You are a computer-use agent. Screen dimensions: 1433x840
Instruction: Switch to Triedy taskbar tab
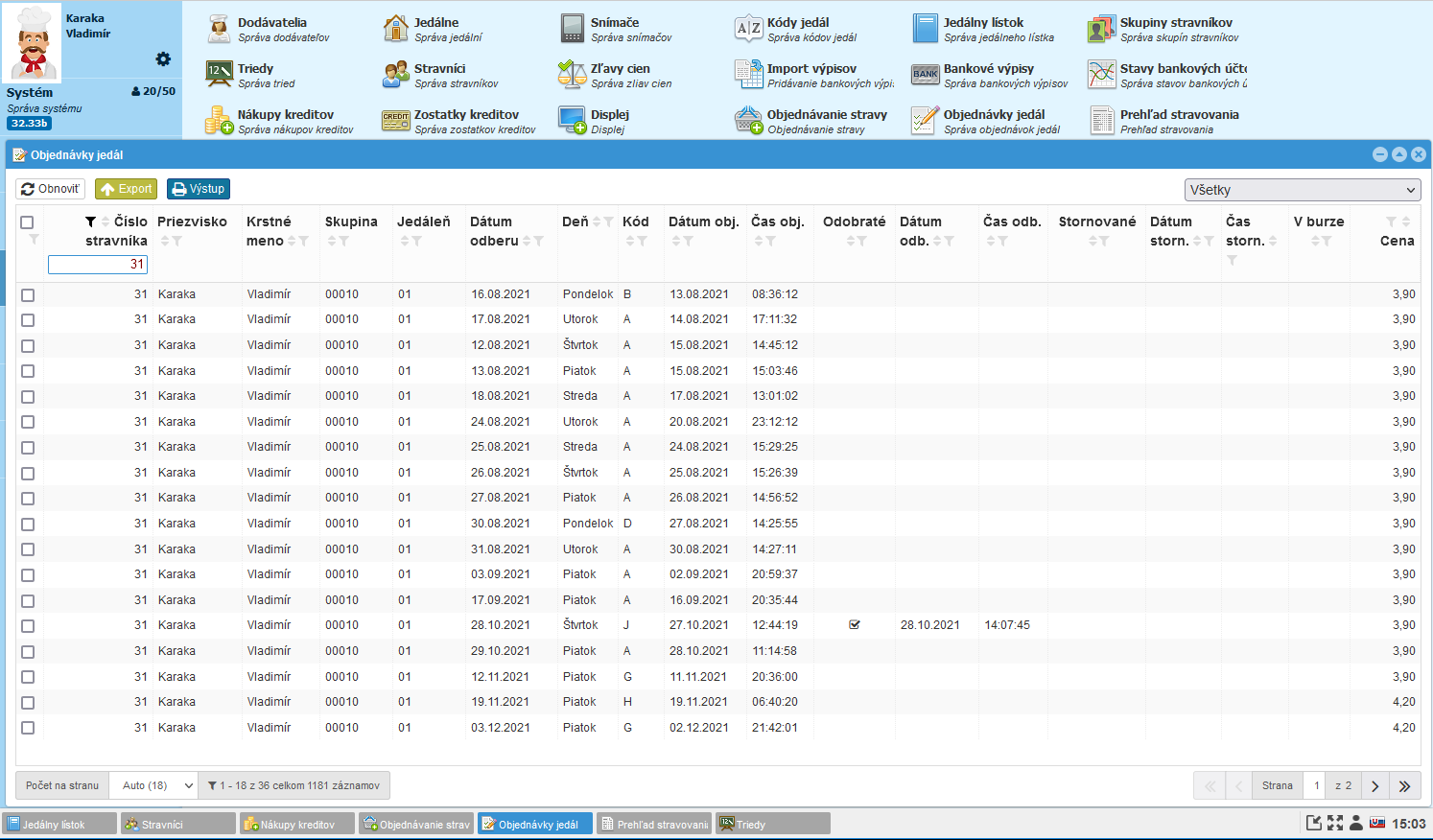773,824
